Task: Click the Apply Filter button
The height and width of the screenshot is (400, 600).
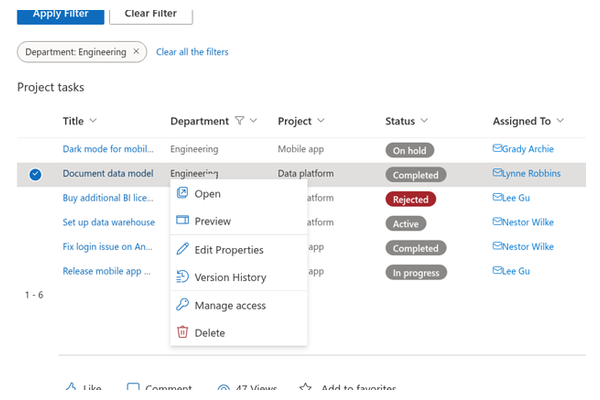Action: click(x=60, y=15)
